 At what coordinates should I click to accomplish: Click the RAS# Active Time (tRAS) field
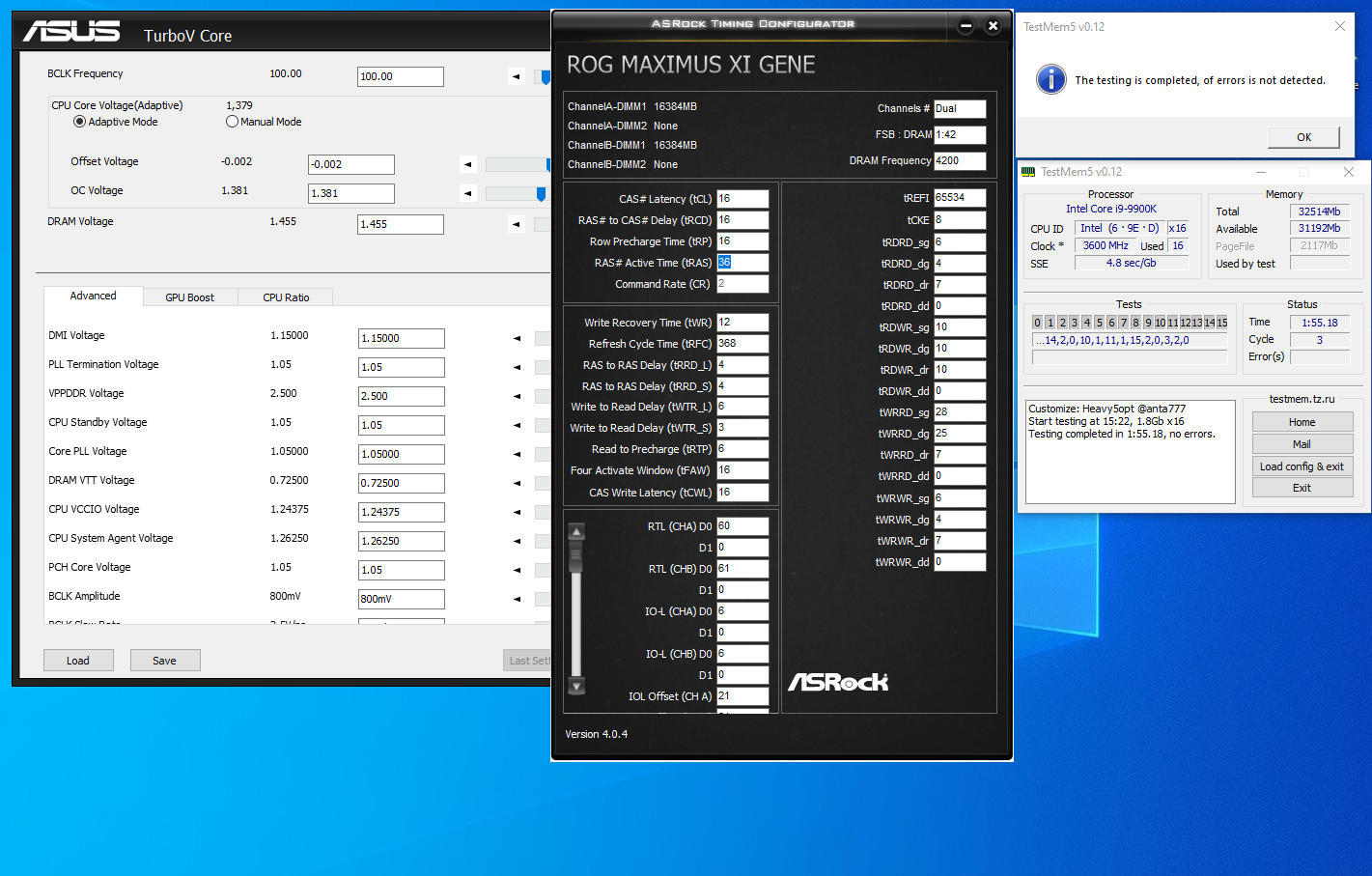point(742,263)
